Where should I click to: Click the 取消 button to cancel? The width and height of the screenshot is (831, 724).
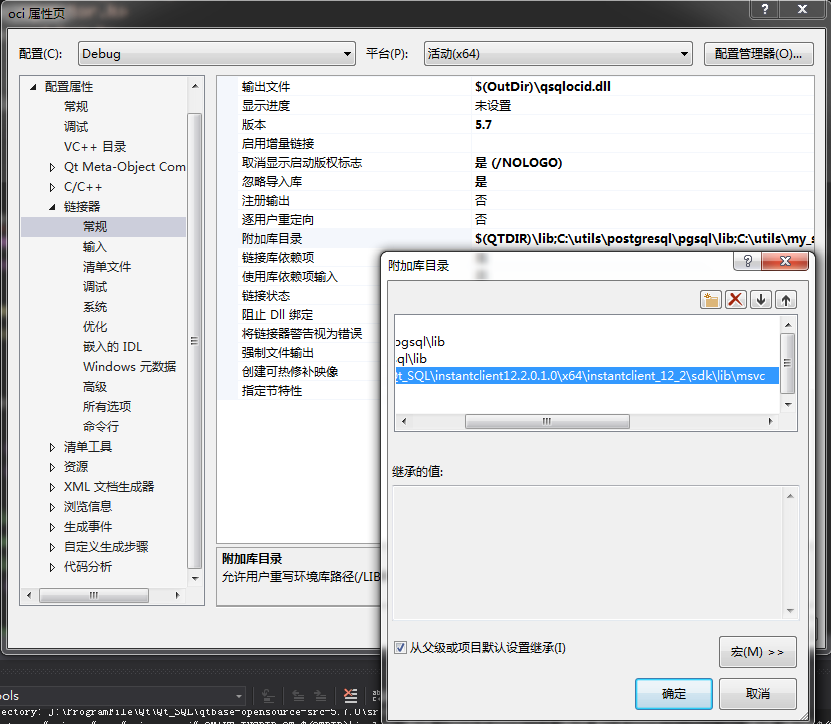tap(757, 694)
